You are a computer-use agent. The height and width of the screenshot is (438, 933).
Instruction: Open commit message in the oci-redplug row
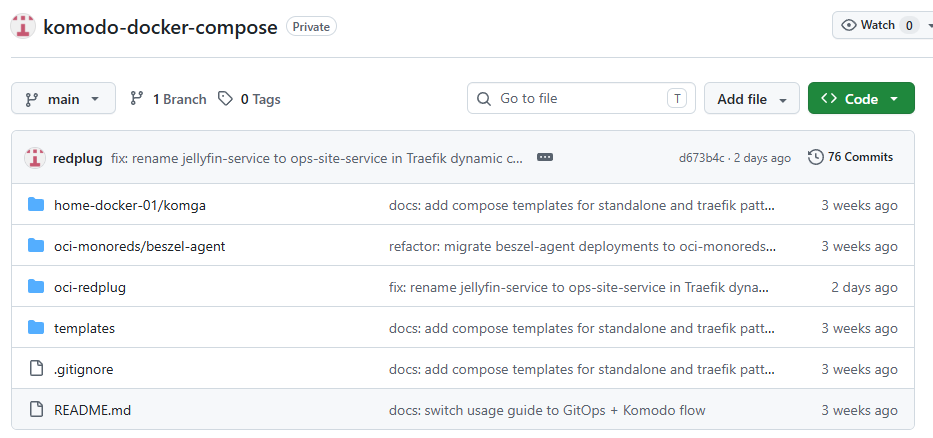tap(579, 287)
